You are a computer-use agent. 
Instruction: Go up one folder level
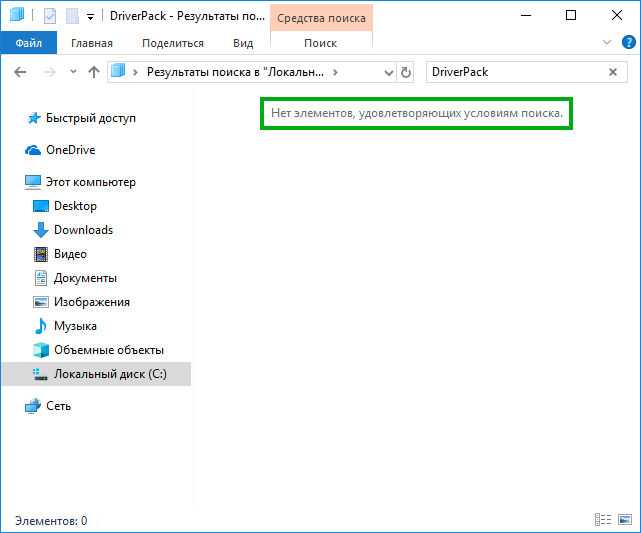click(94, 72)
